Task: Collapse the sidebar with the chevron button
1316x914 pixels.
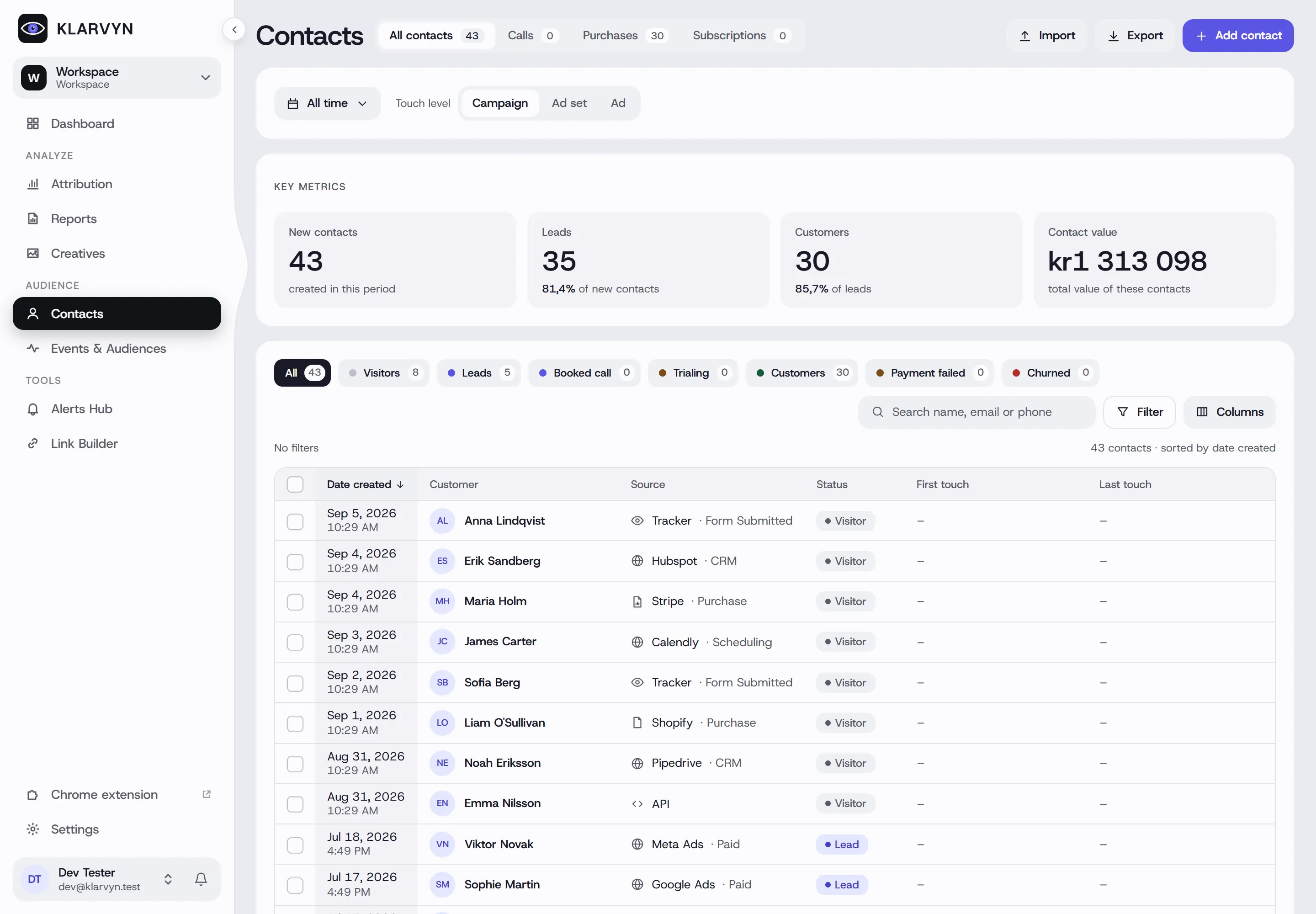Action: click(234, 30)
